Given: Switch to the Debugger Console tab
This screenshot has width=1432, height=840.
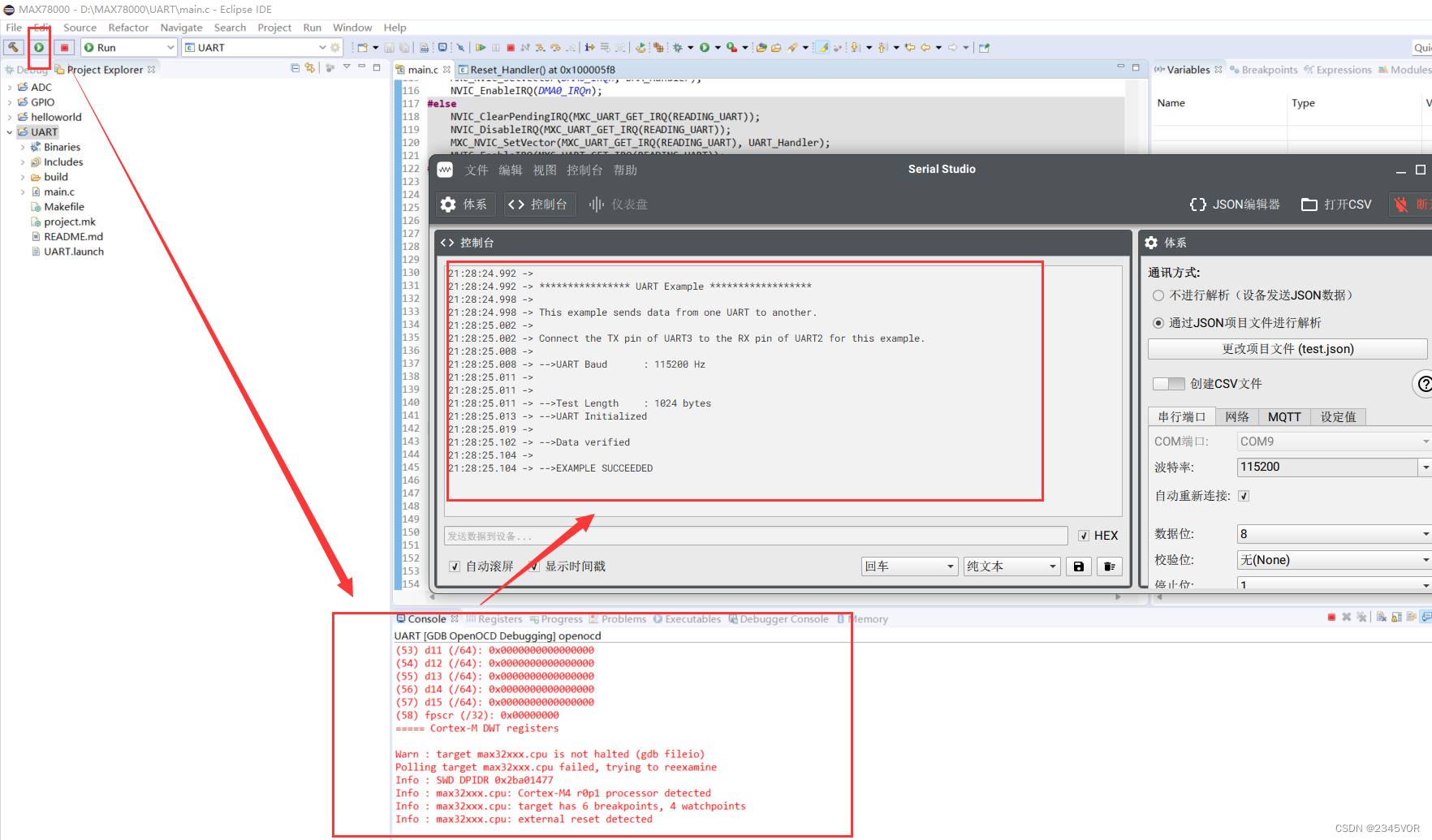Looking at the screenshot, I should tap(779, 619).
